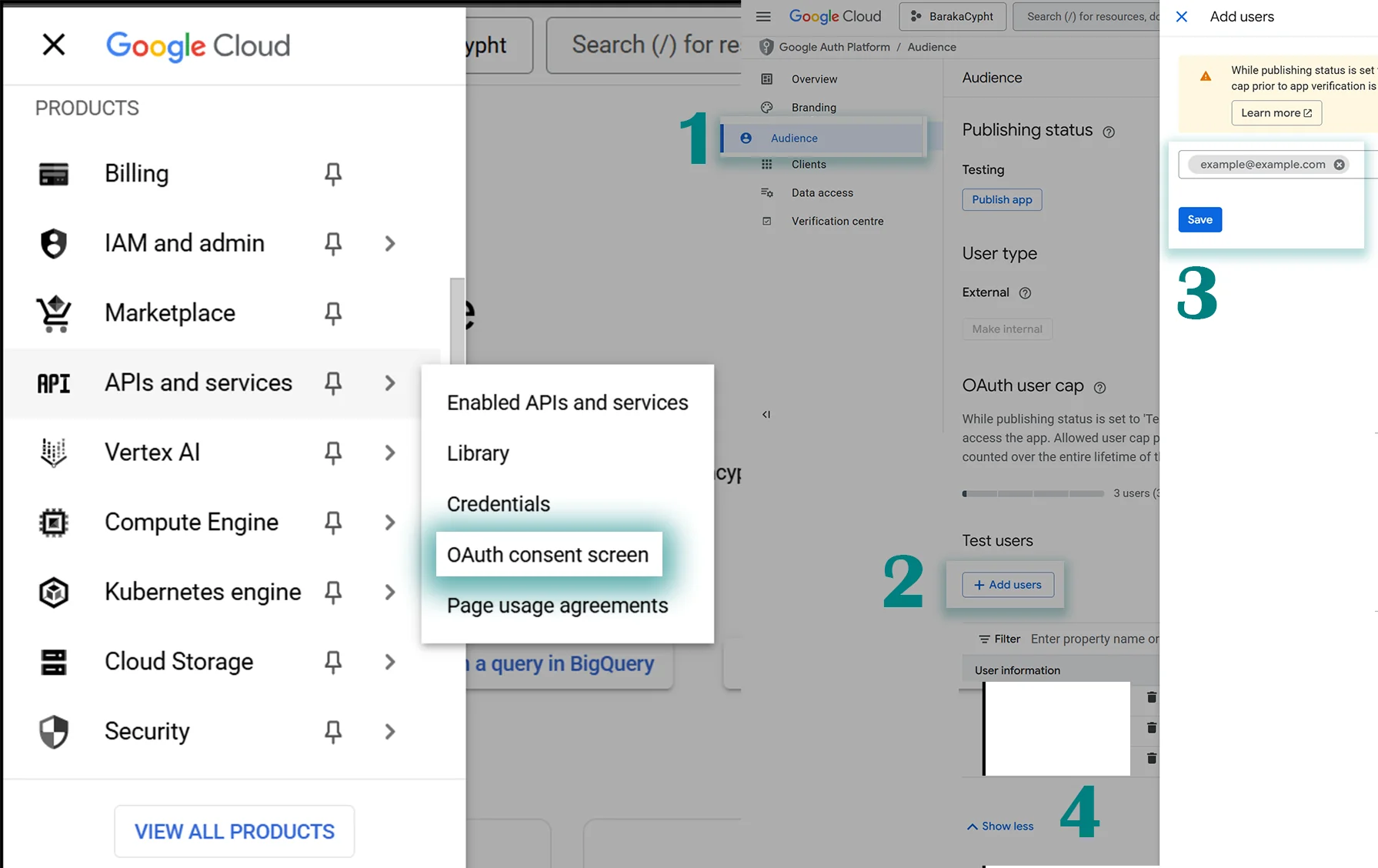This screenshot has height=868, width=1378.
Task: Click the Billing product icon
Action: point(54,174)
